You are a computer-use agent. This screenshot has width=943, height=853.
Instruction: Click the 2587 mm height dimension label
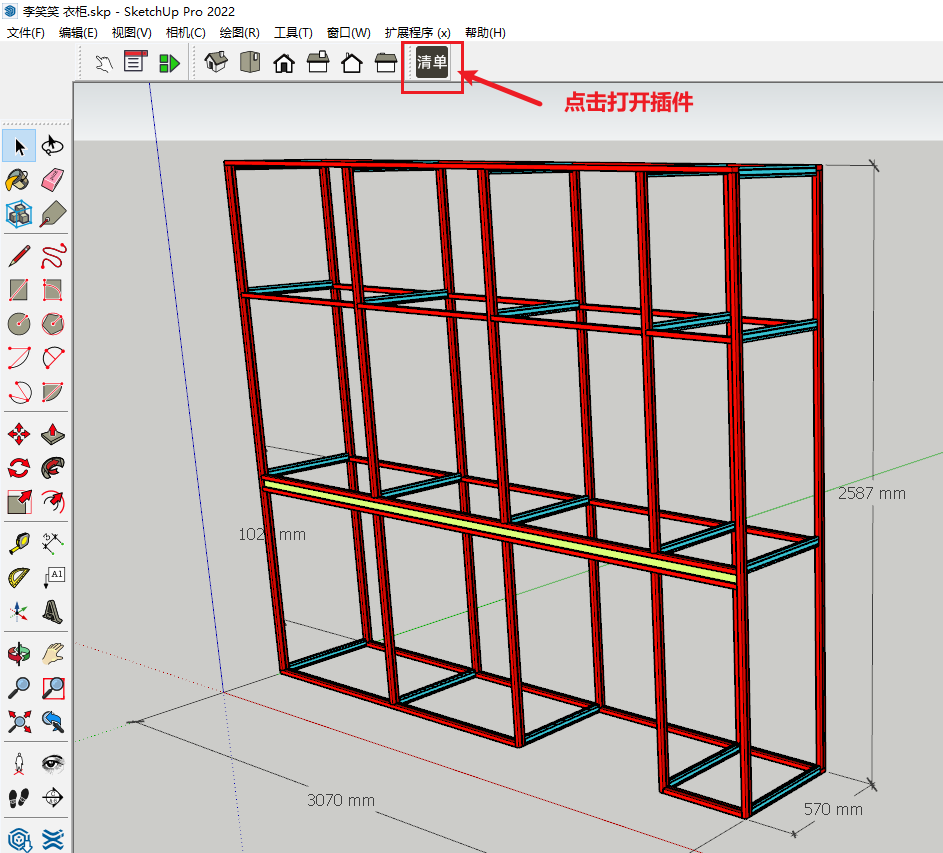click(x=872, y=493)
